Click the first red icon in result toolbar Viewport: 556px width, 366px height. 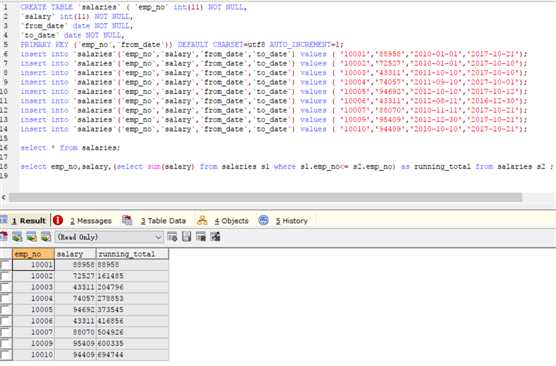pos(3,237)
